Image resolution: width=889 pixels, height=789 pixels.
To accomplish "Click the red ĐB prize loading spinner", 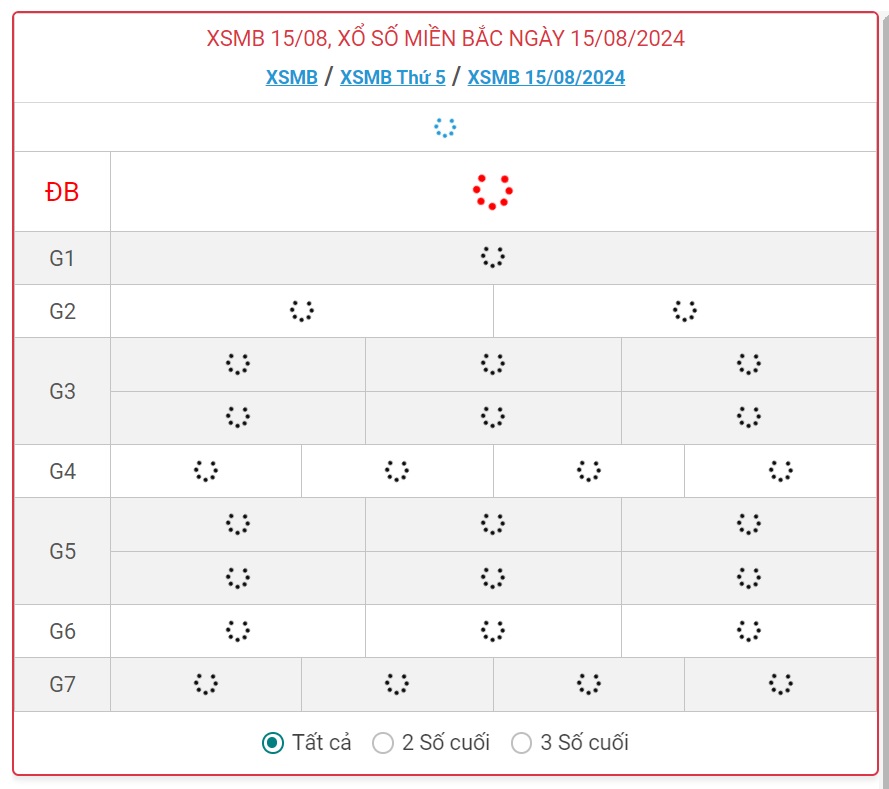I will [x=493, y=192].
